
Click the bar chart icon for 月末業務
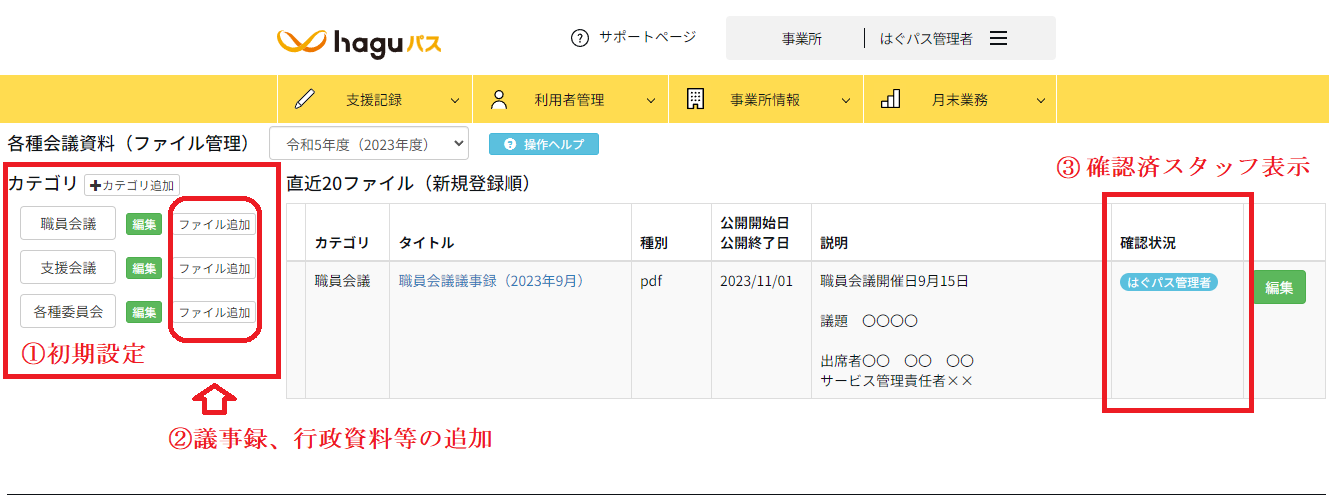890,99
